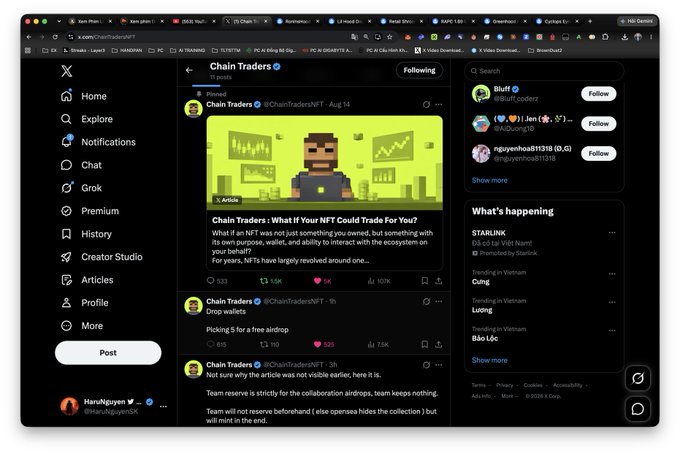Toggle the Following button for Chain Traders

(x=419, y=70)
